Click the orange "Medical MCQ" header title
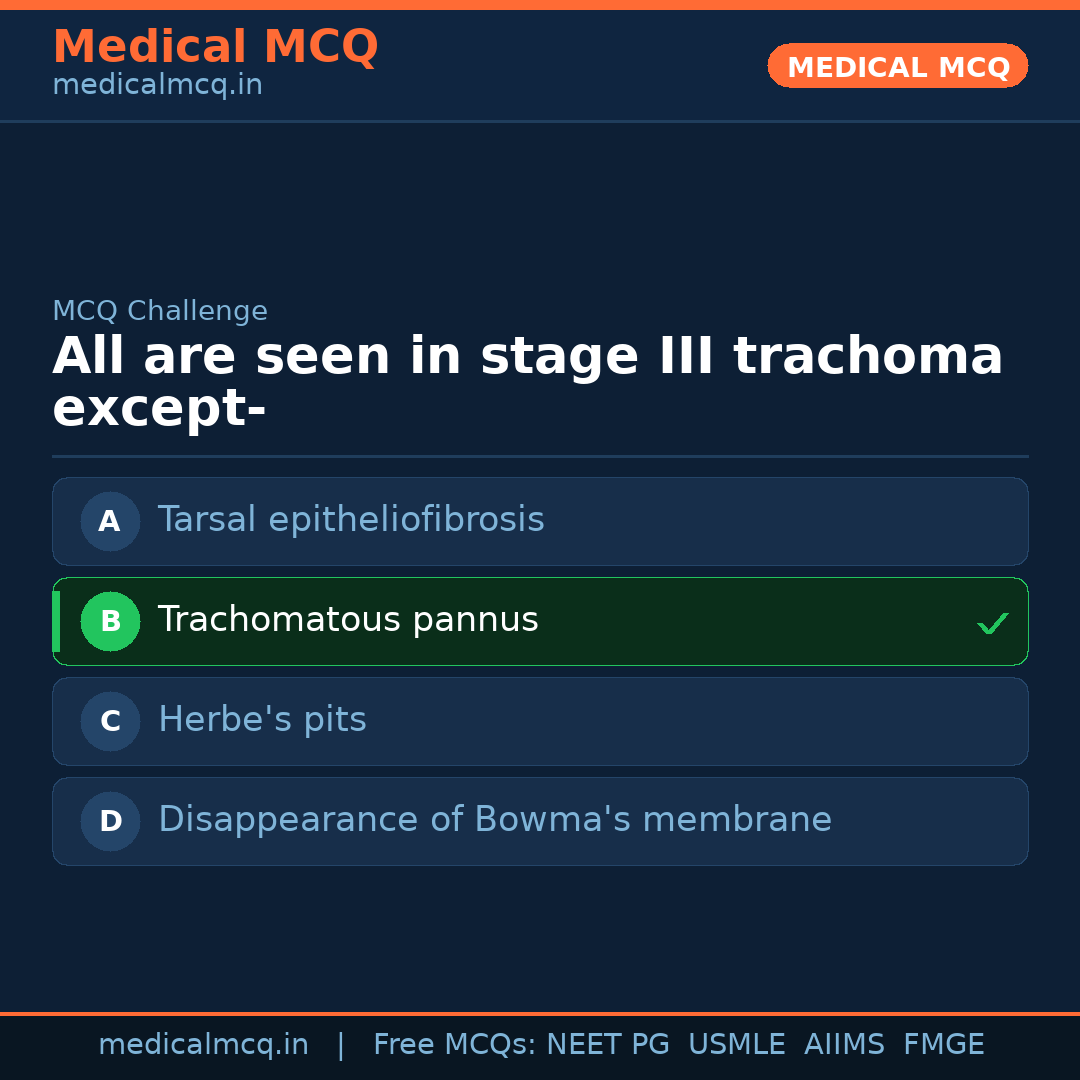Screen dimensions: 1080x1080 click(215, 47)
